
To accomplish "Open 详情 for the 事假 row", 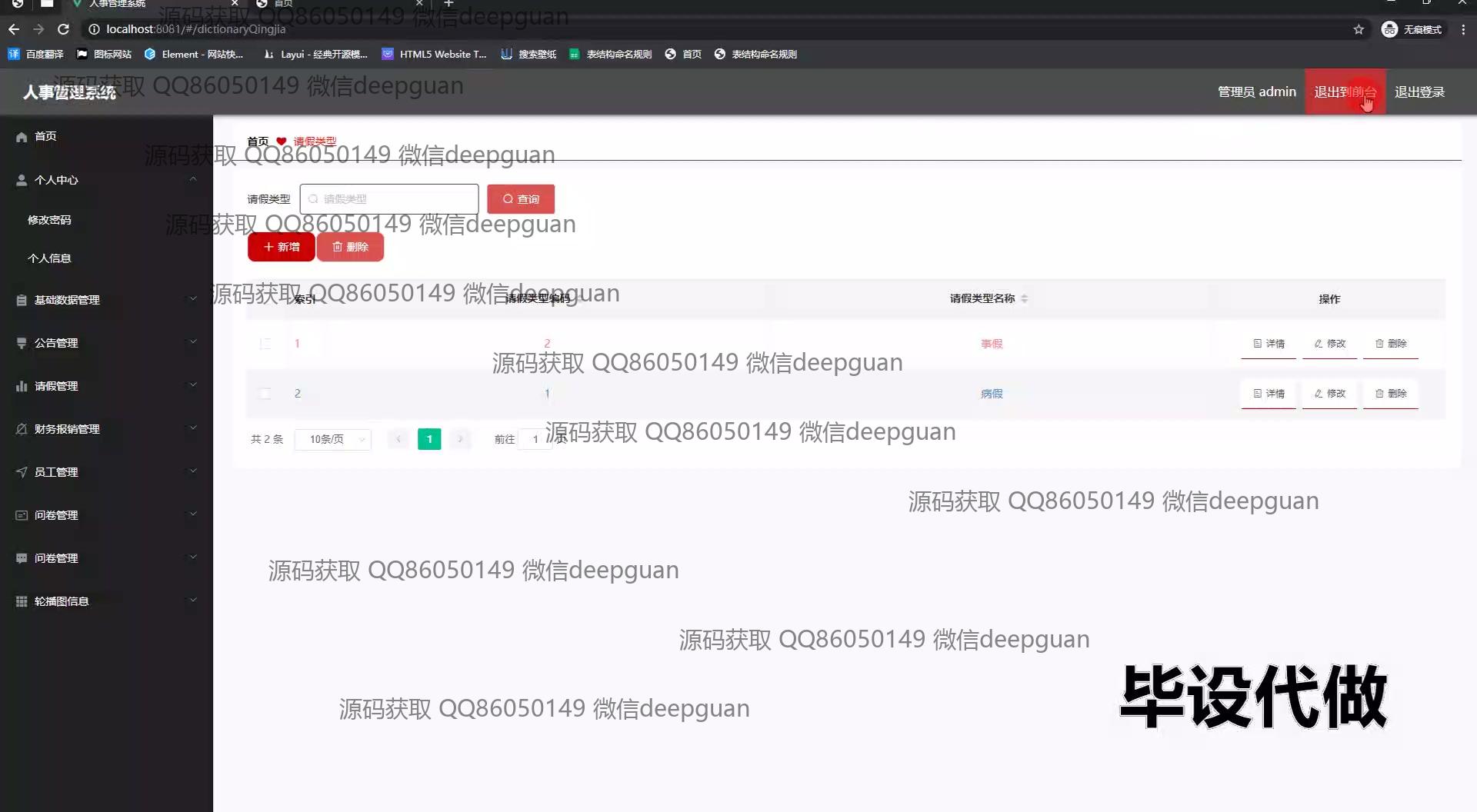I will coord(1269,344).
